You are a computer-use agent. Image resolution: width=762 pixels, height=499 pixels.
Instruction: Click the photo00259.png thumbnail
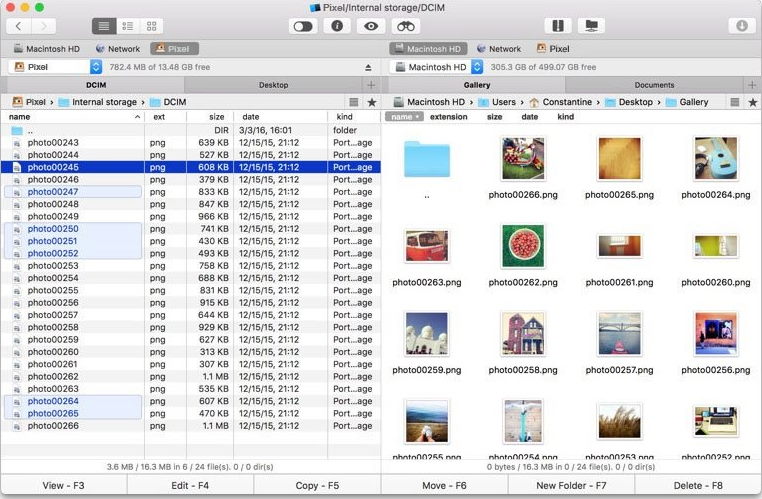(427, 333)
